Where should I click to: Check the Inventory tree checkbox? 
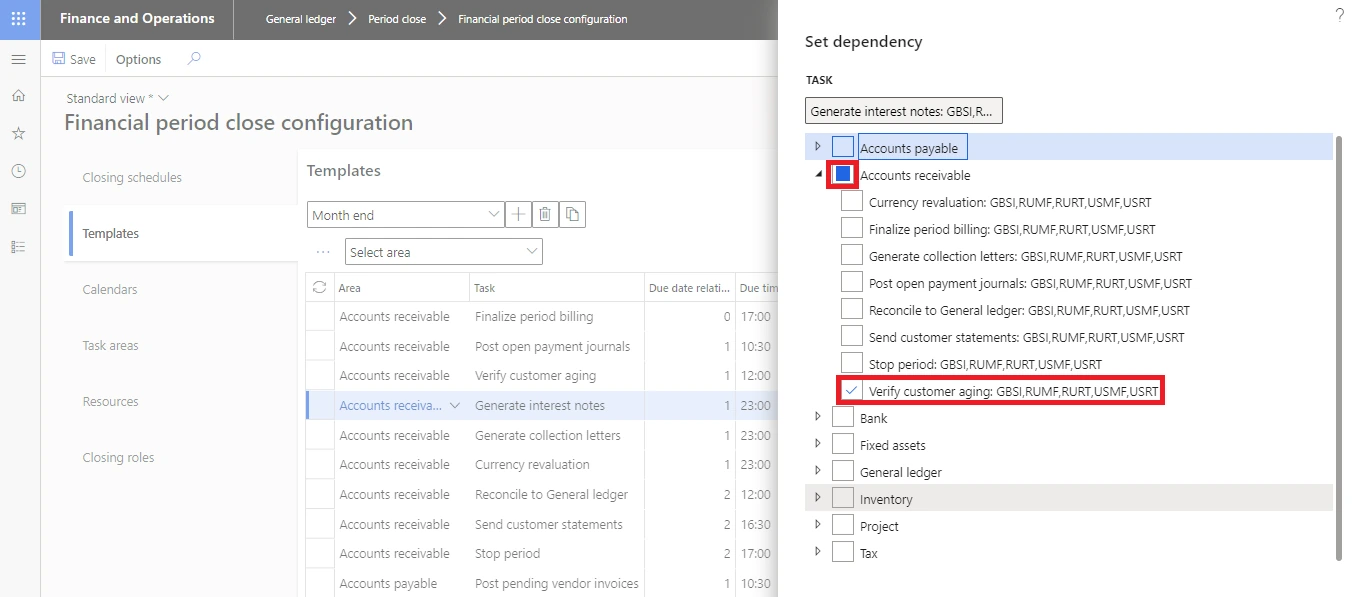coord(843,498)
